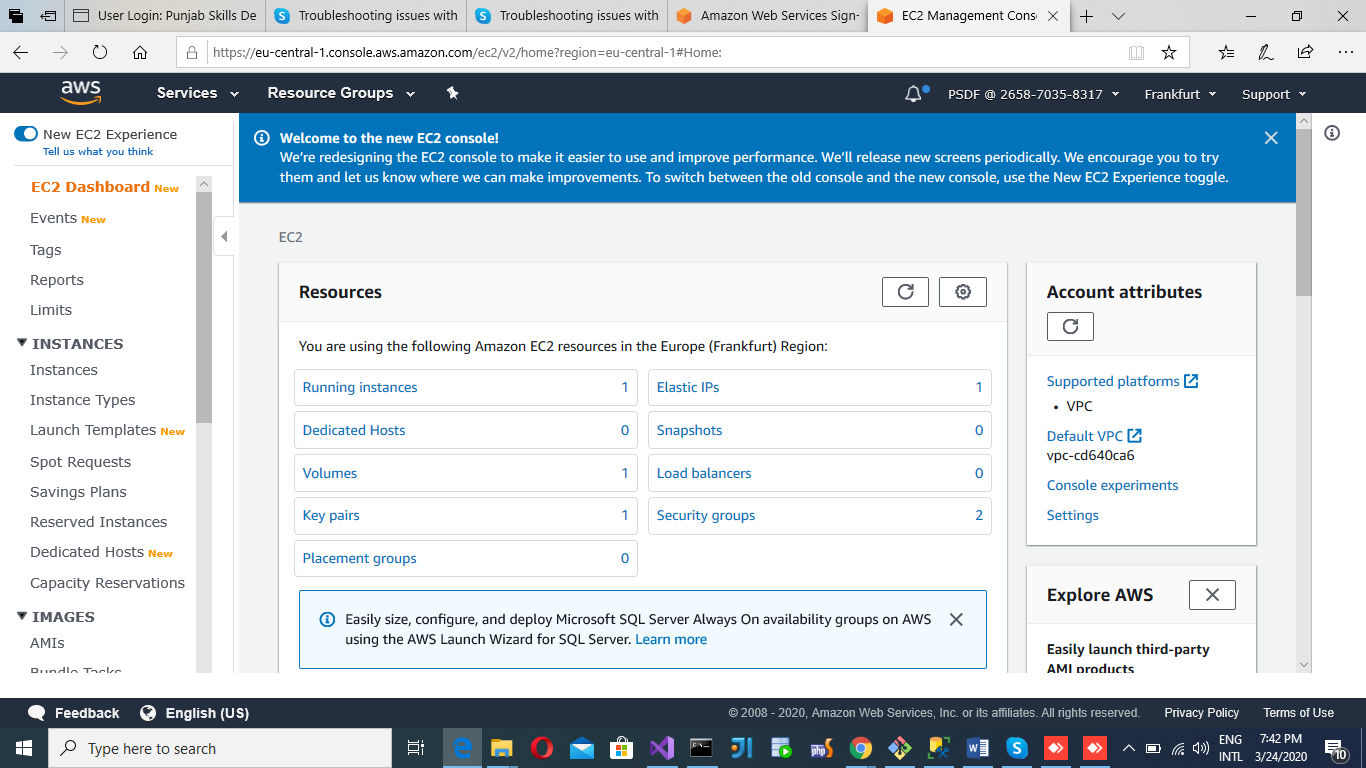Collapse the IMAGES sidebar section
Viewport: 1366px width, 768px height.
pos(22,616)
